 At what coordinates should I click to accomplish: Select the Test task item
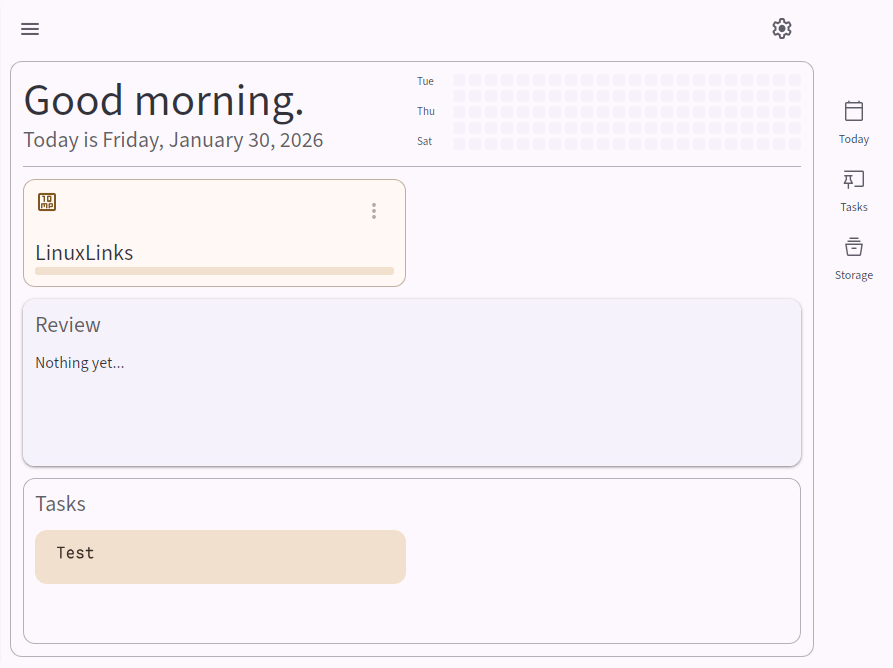point(220,556)
